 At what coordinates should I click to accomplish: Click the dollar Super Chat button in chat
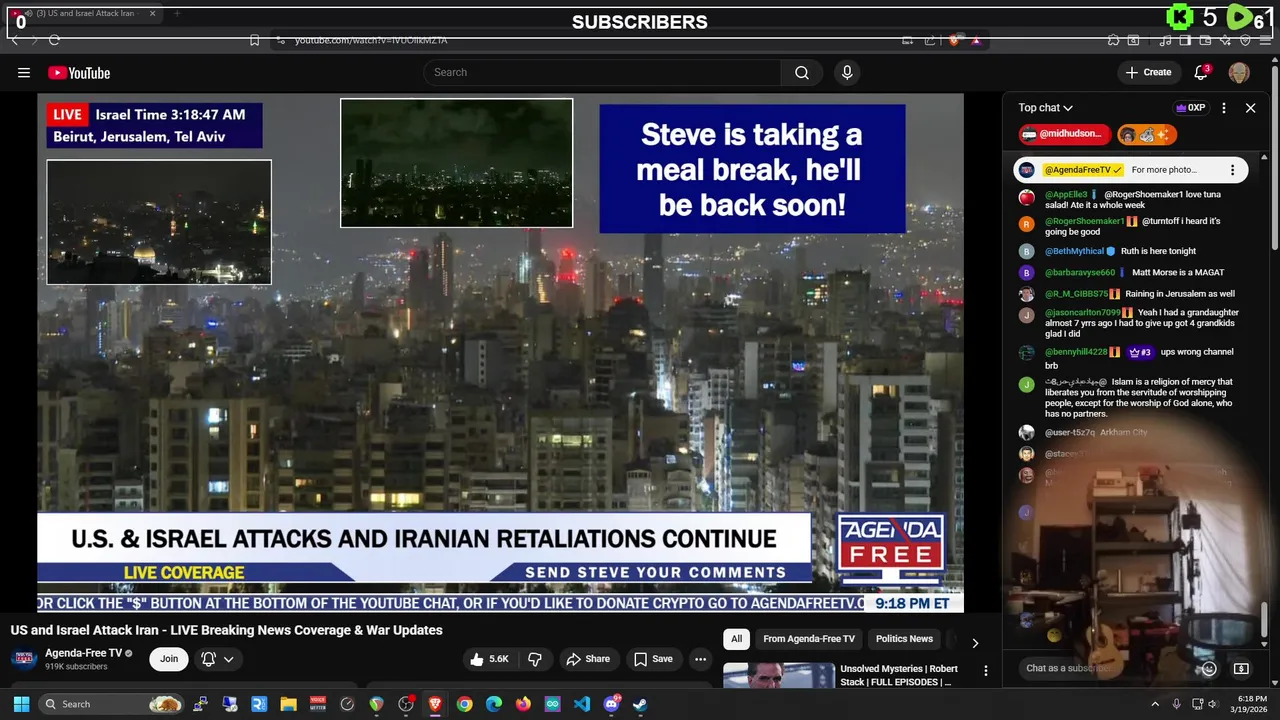1241,668
